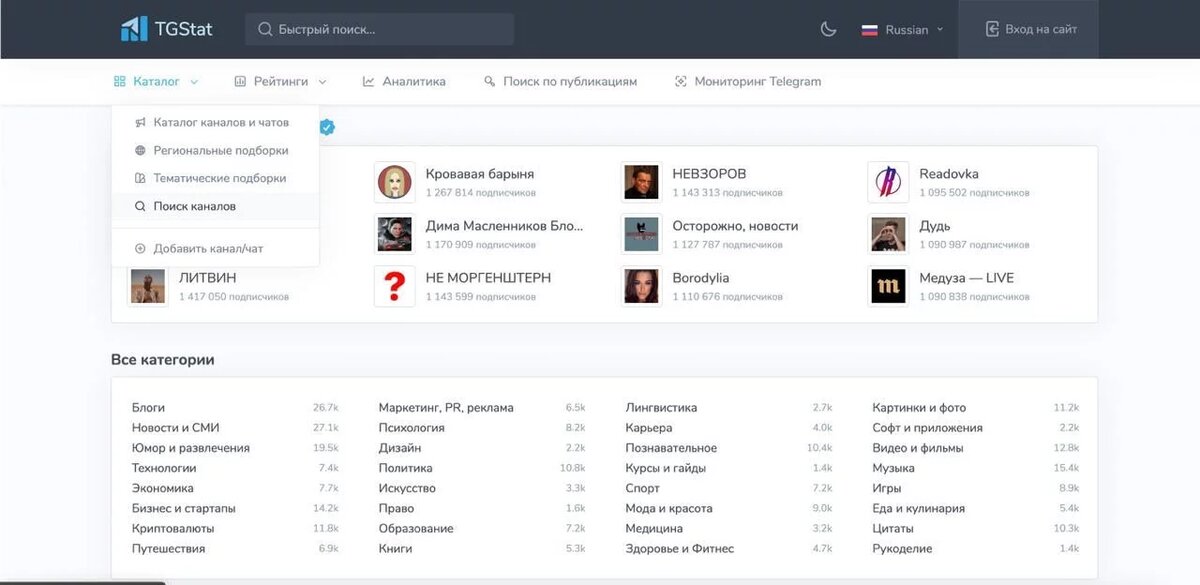Open the Технологии category
1200x585 pixels.
point(164,468)
